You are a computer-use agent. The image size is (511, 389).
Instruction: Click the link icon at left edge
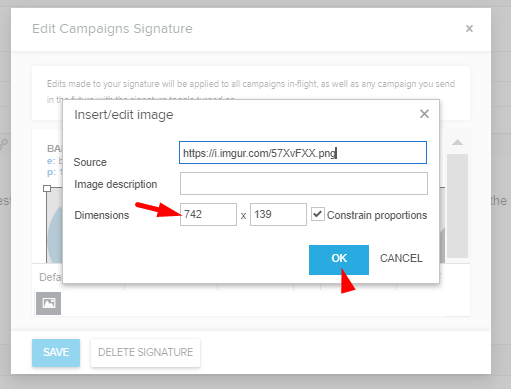coord(3,144)
